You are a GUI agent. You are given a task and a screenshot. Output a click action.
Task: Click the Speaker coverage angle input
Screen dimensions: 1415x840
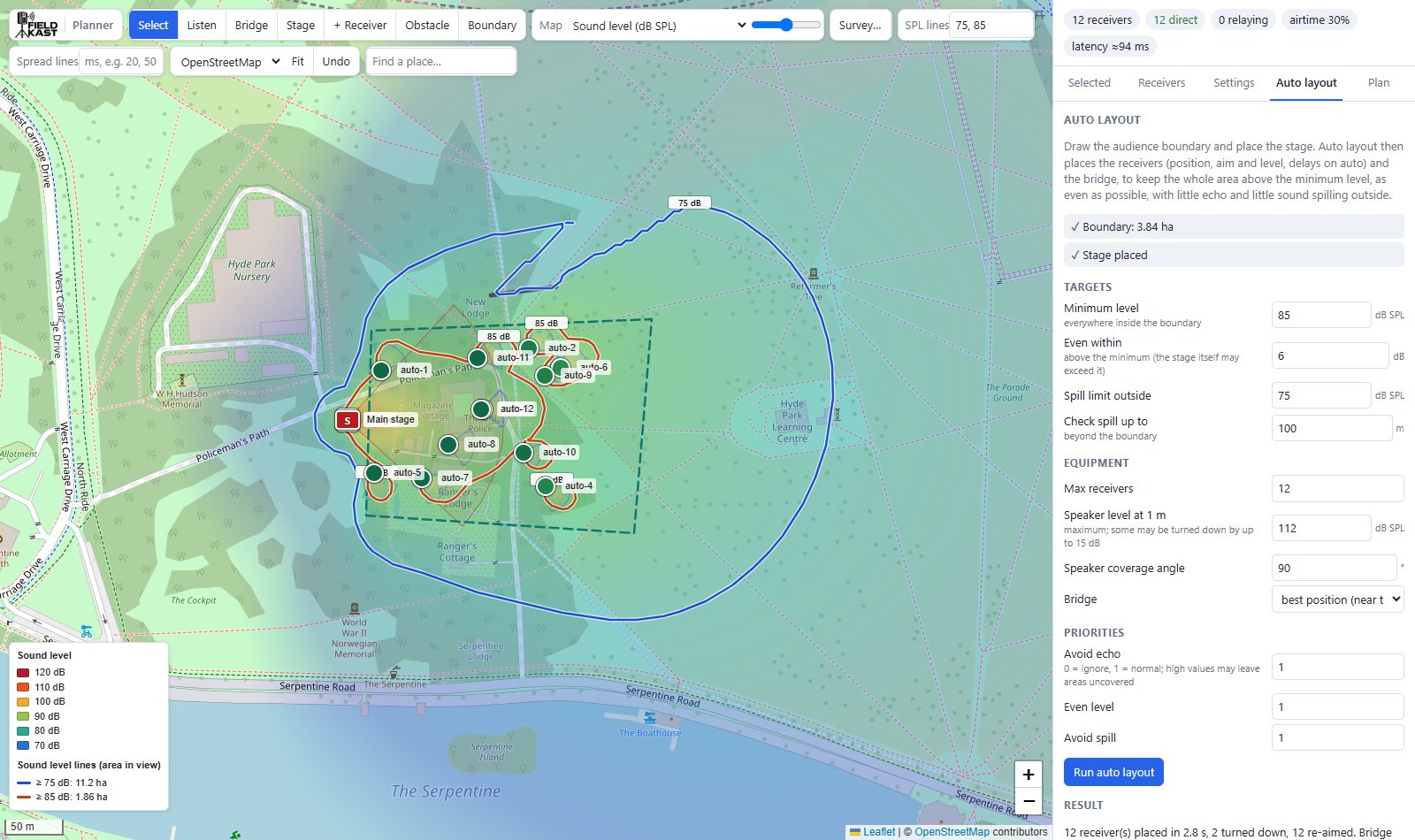[1334, 568]
